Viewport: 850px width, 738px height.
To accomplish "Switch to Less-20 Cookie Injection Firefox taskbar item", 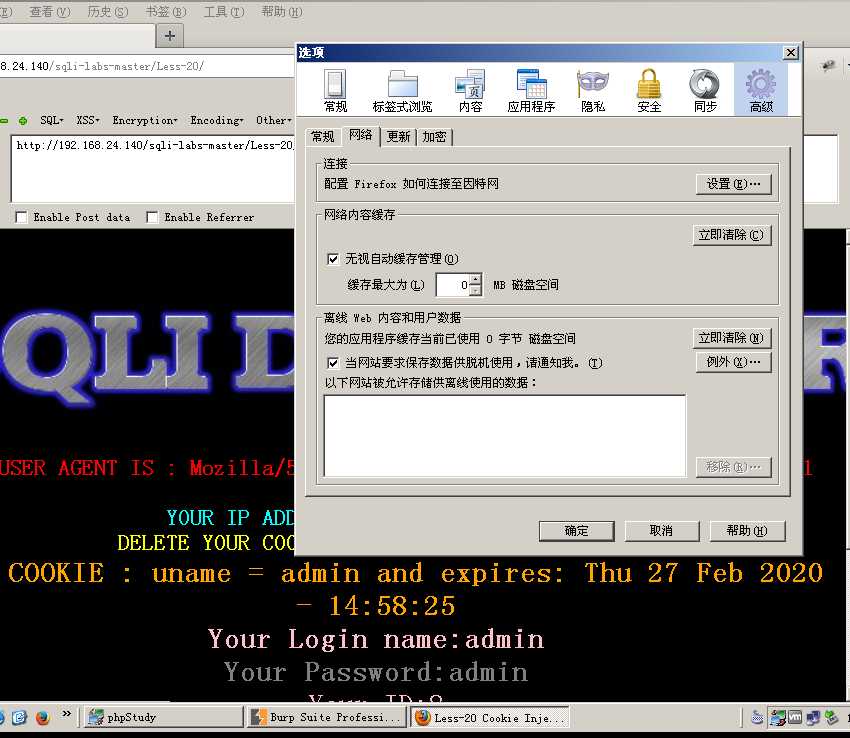I will (490, 717).
